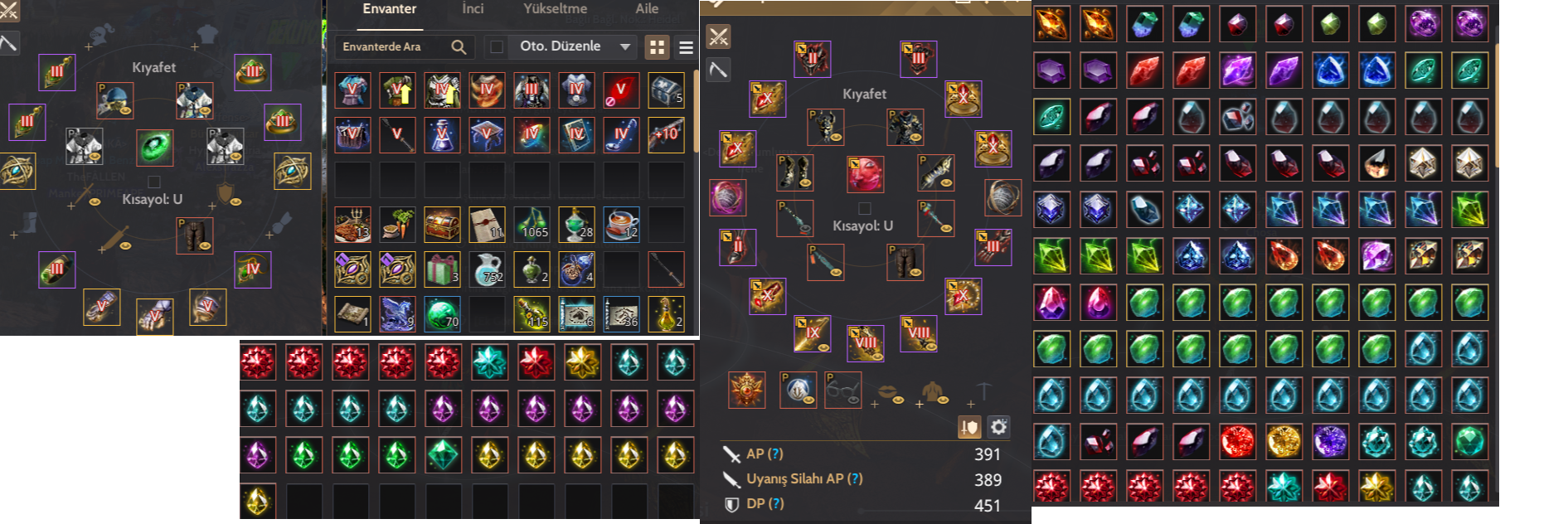
Task: Pick the red leaf item marked V
Action: pos(622,90)
